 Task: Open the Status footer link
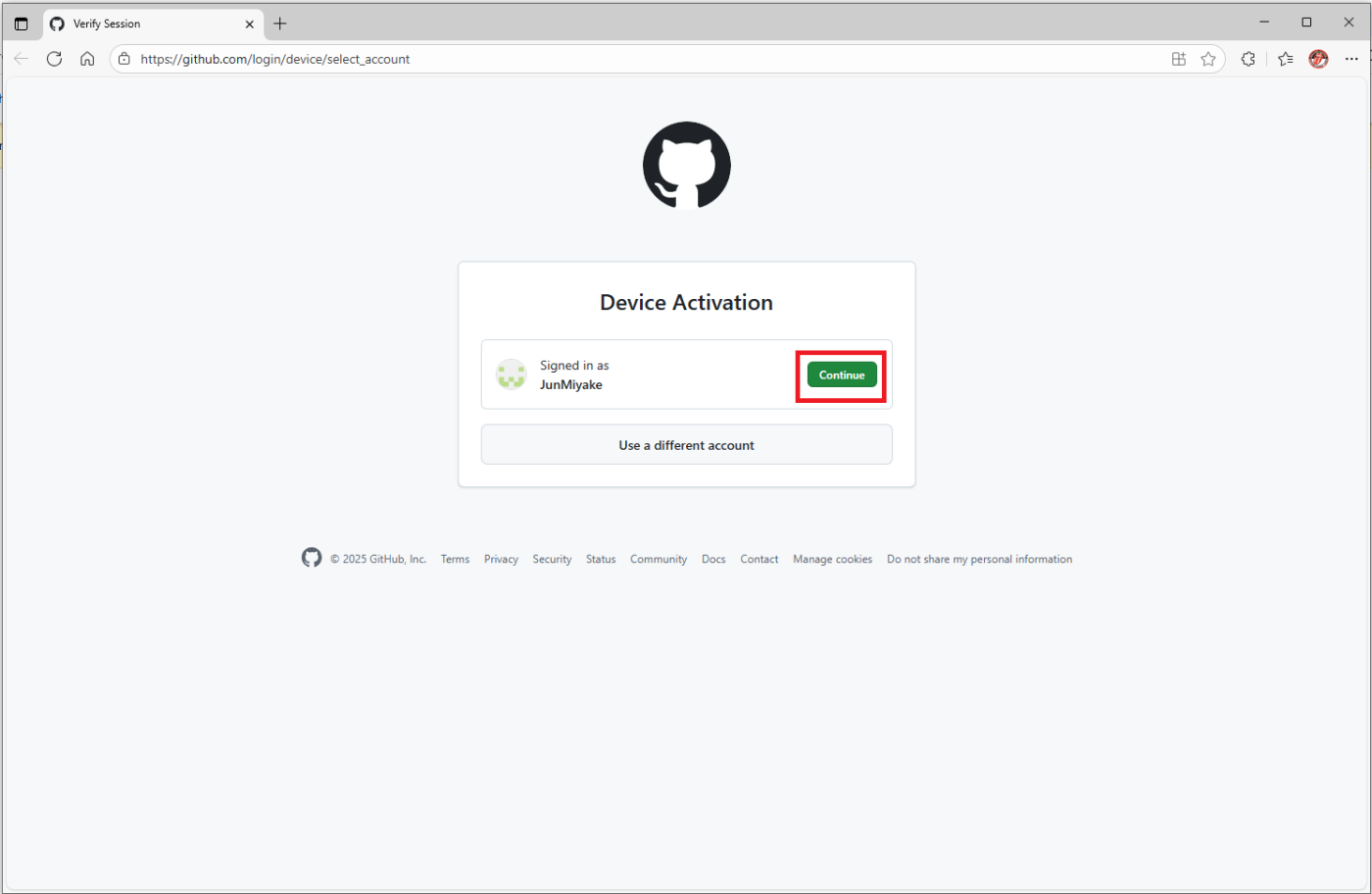601,559
